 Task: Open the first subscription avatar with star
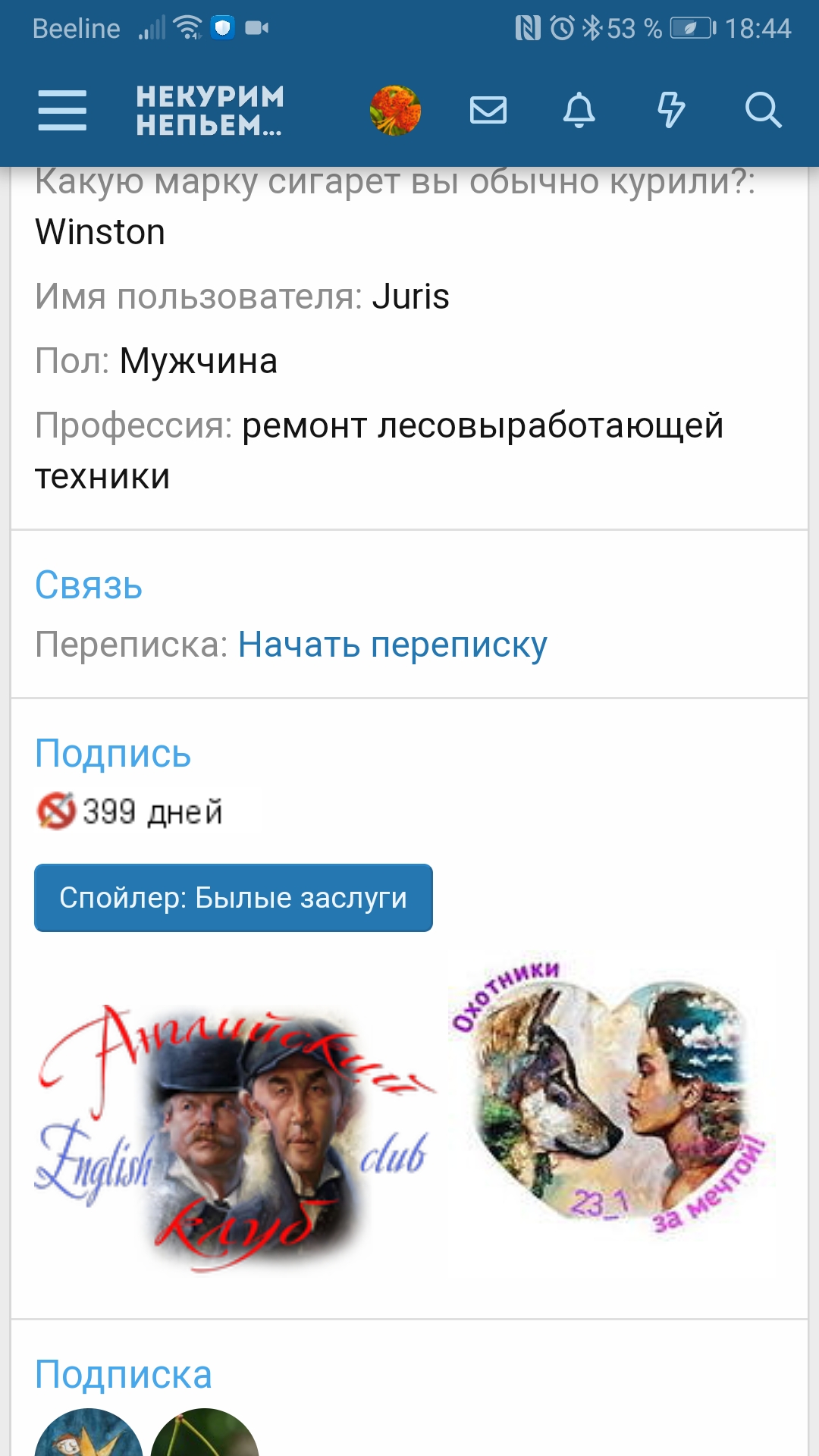(89, 1433)
